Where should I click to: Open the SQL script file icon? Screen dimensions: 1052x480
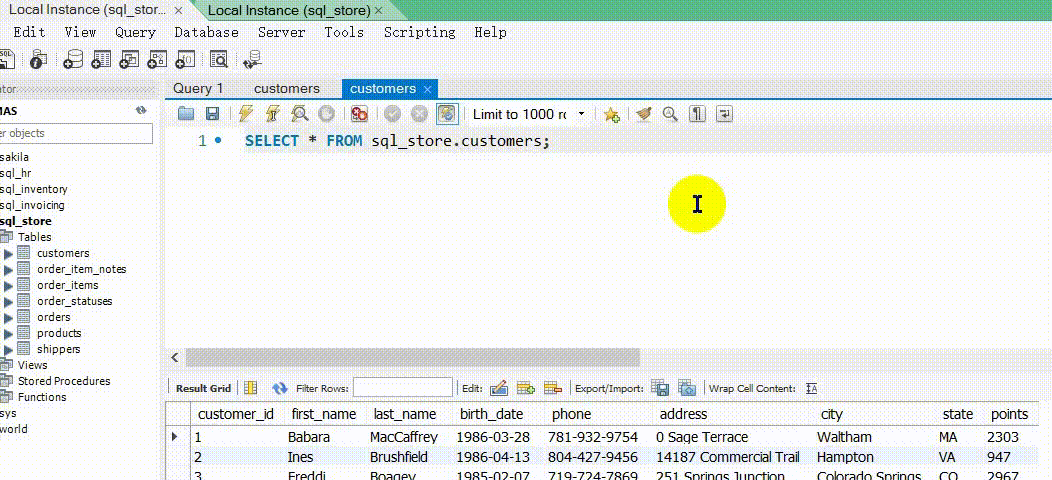click(x=6, y=60)
